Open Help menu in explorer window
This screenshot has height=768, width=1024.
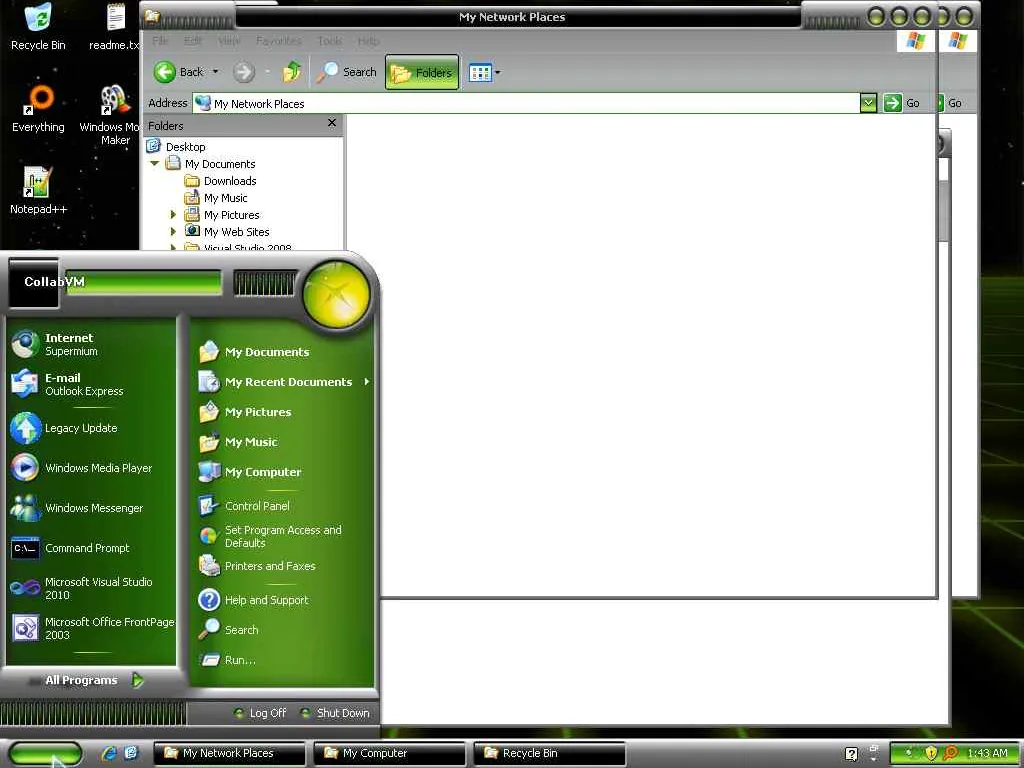[368, 40]
